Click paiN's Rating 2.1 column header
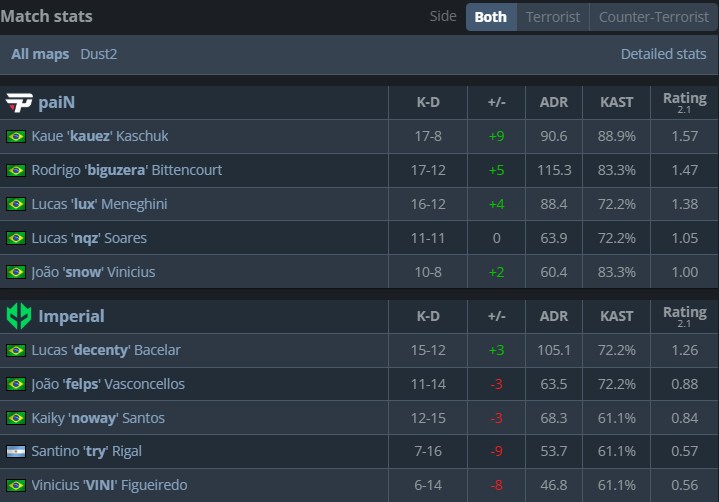Viewport: 719px width, 502px height. (684, 102)
